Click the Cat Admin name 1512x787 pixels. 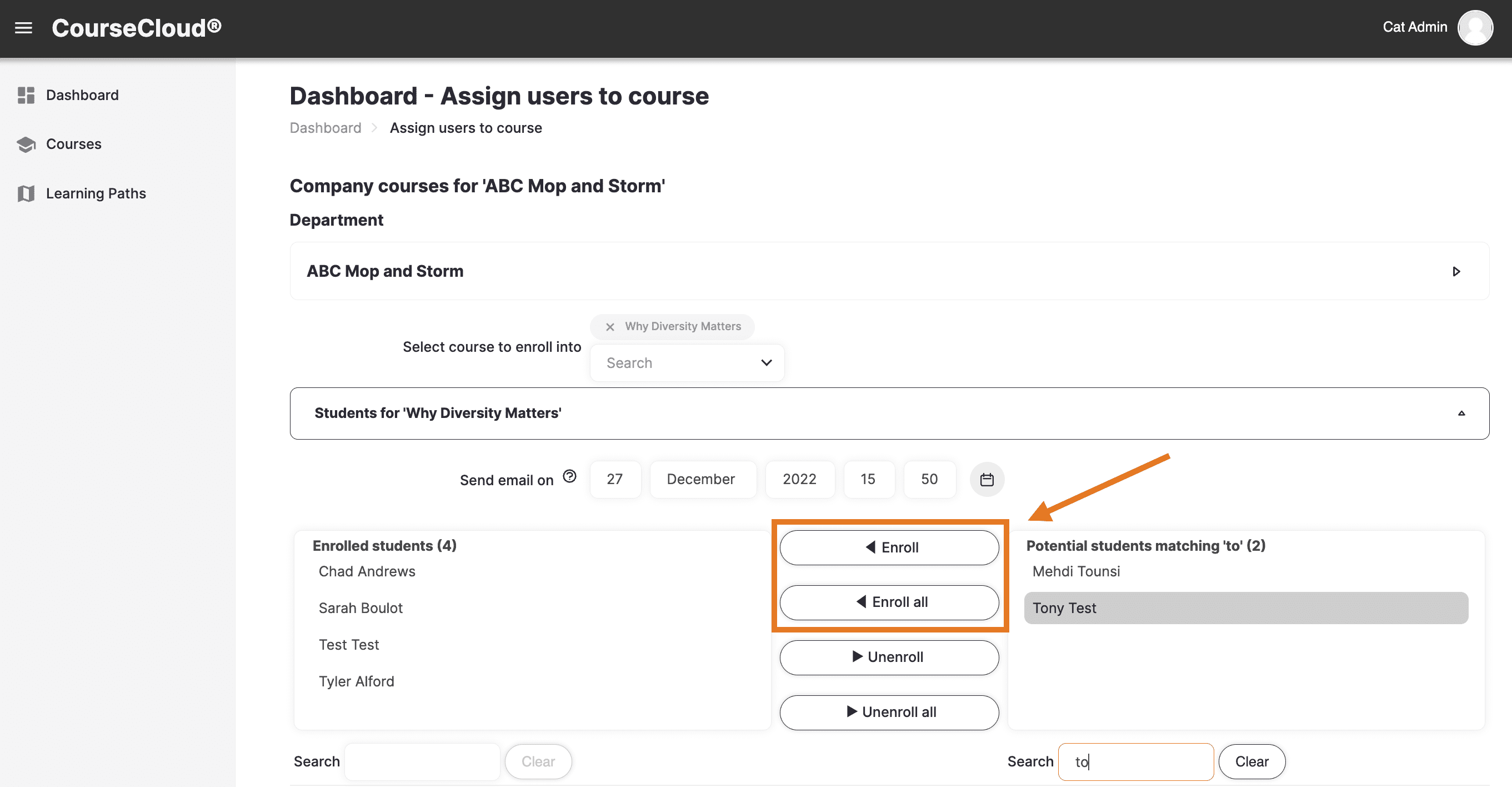click(1415, 27)
